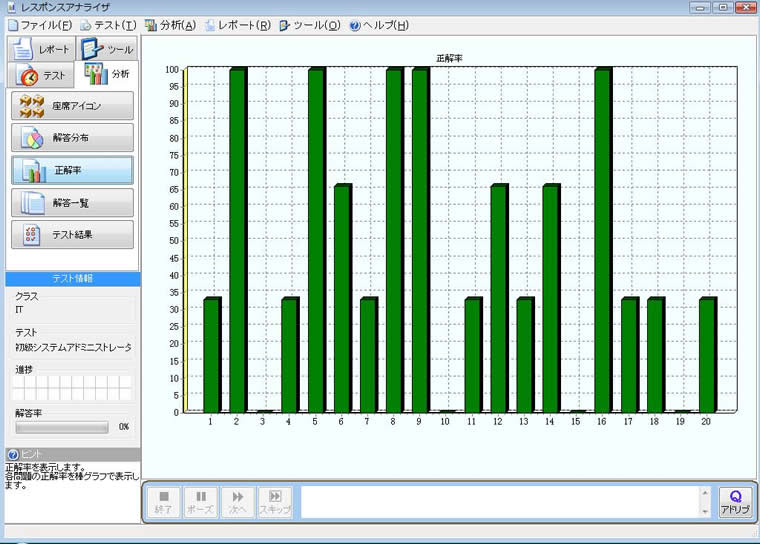This screenshot has width=760, height=544.
Task: Click the 終了 stop button
Action: (x=163, y=502)
